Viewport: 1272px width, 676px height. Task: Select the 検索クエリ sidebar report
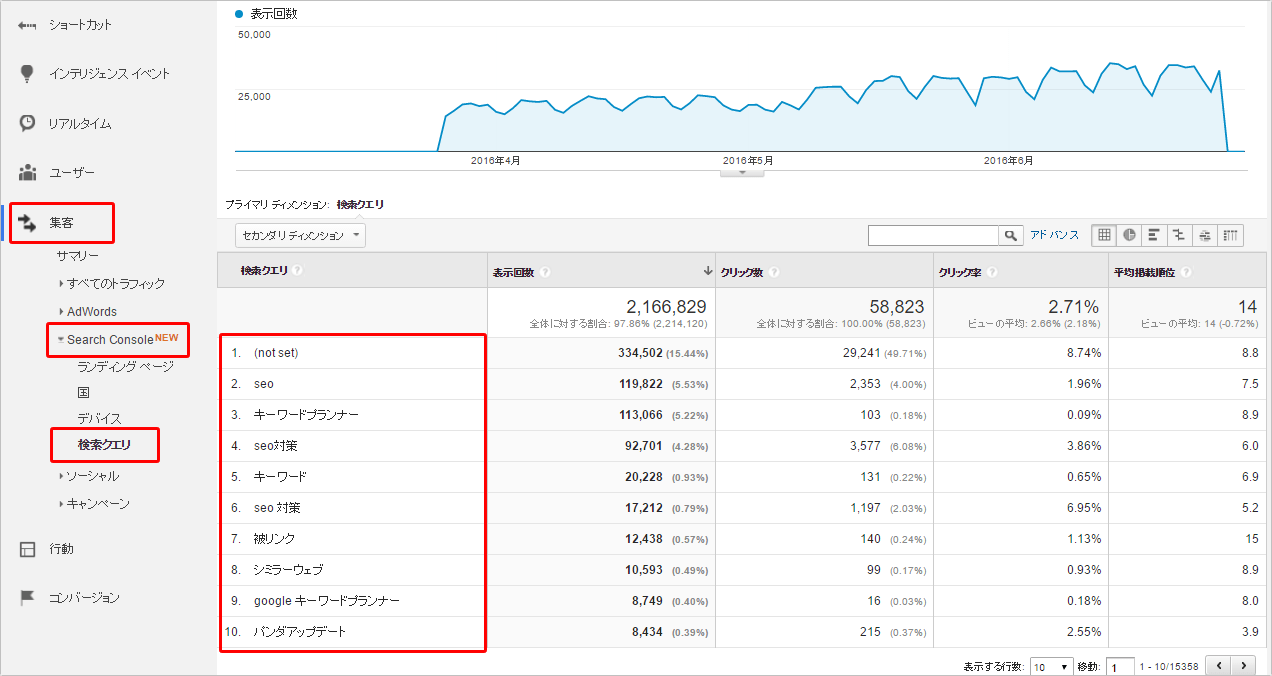coord(105,445)
